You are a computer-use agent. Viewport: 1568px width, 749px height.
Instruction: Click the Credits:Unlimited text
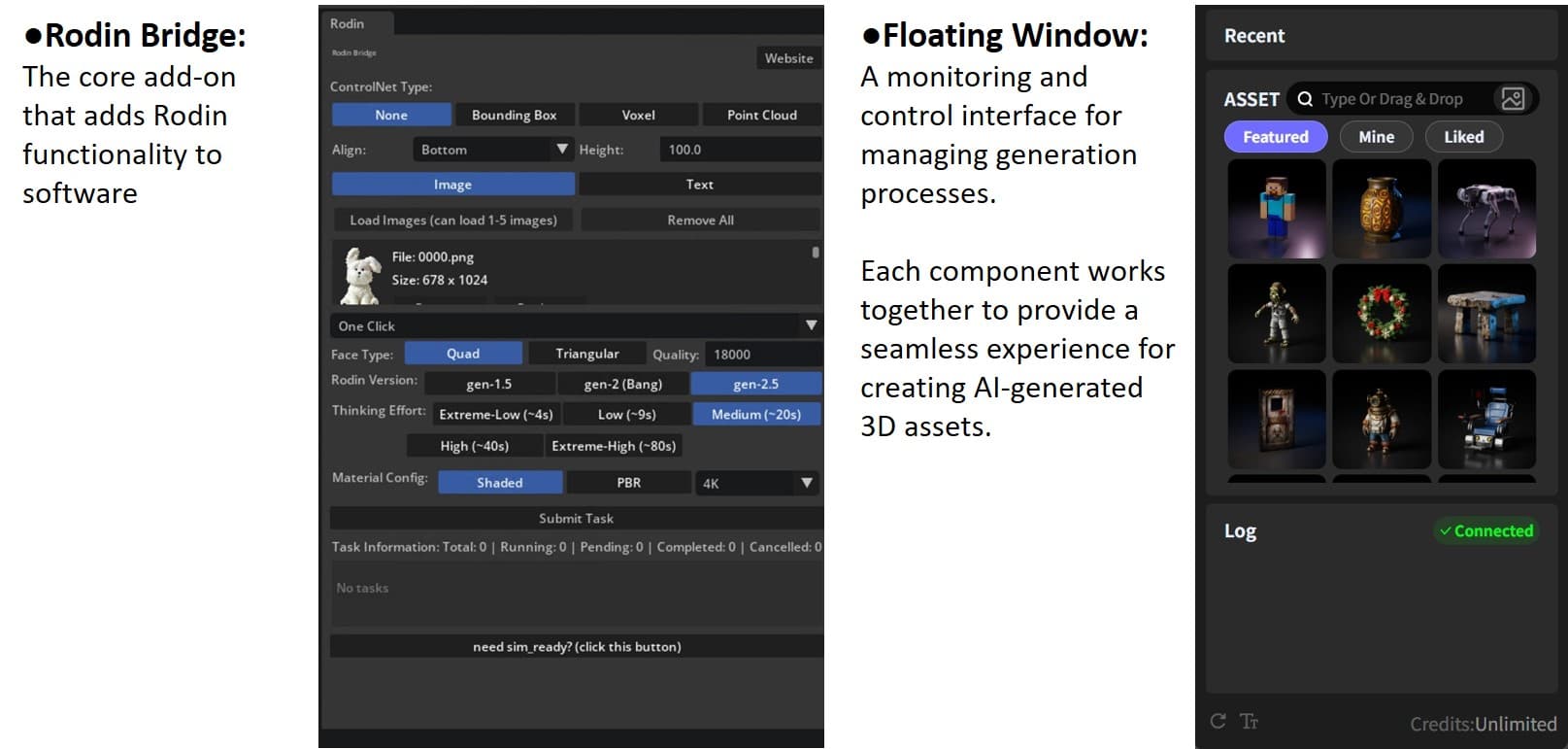pos(1483,724)
